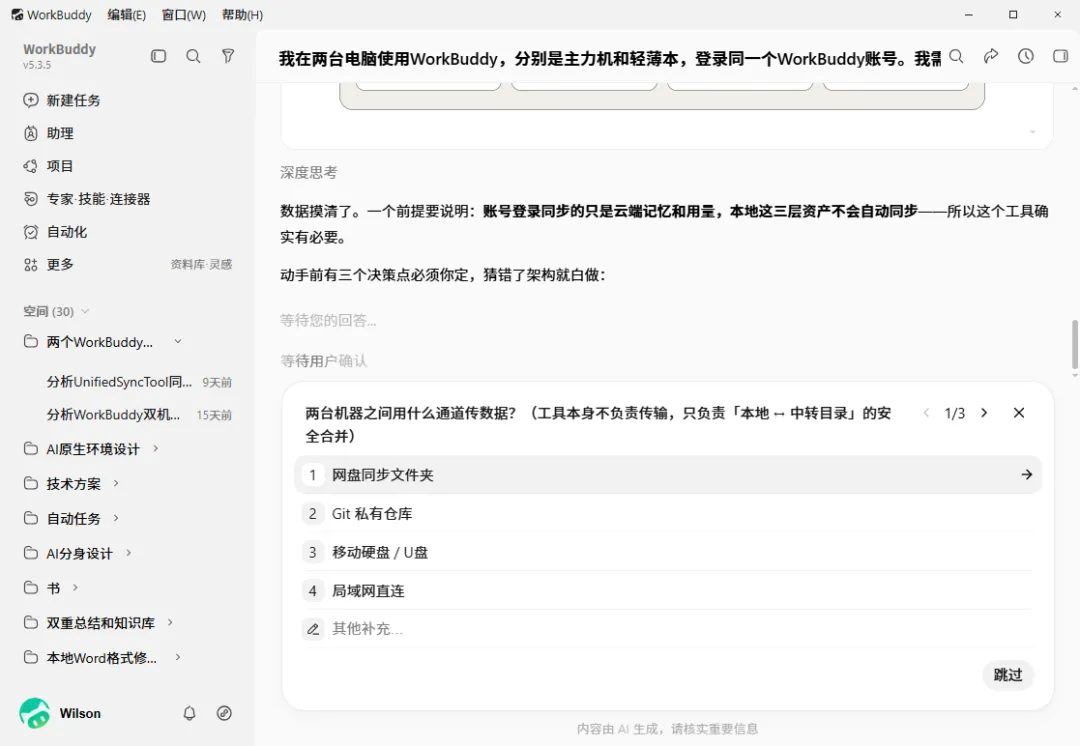Expand the 深度思考 section

click(x=309, y=173)
